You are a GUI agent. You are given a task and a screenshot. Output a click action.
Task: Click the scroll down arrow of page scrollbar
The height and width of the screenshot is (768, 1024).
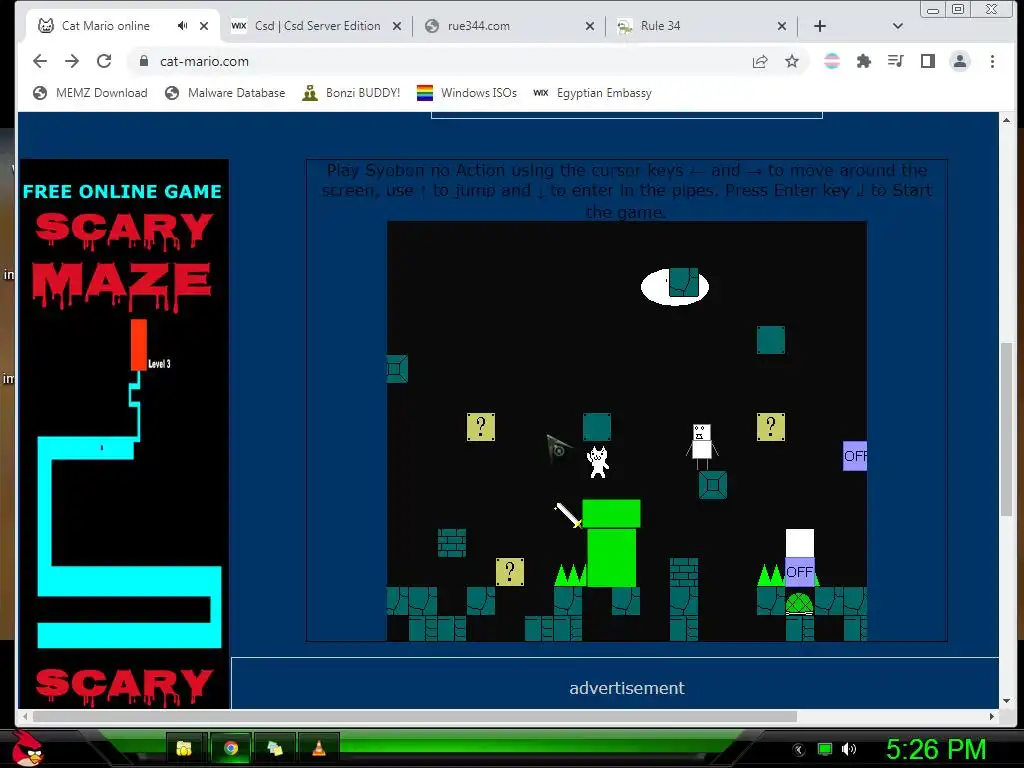tap(1006, 701)
